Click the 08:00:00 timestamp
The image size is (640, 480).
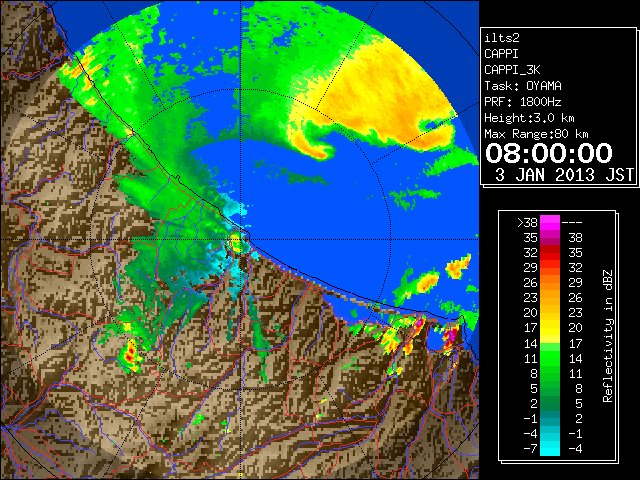click(549, 153)
